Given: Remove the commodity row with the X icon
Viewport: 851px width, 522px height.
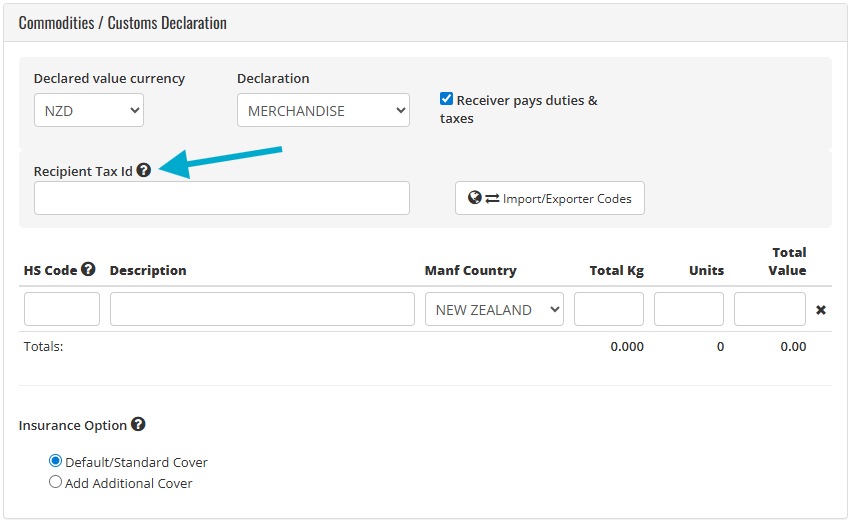Looking at the screenshot, I should point(821,310).
